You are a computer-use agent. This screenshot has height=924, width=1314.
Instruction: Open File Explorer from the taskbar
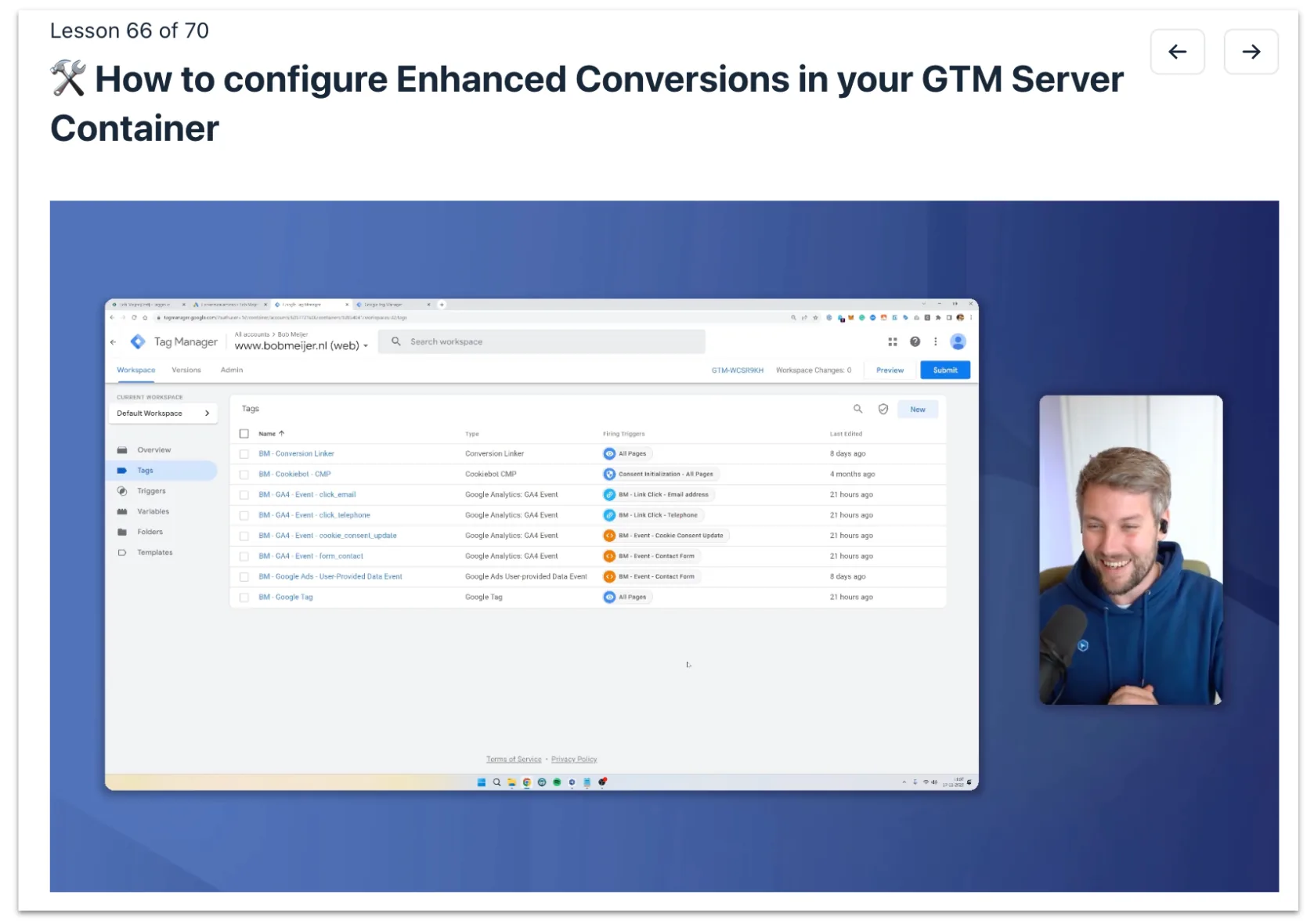click(x=511, y=782)
